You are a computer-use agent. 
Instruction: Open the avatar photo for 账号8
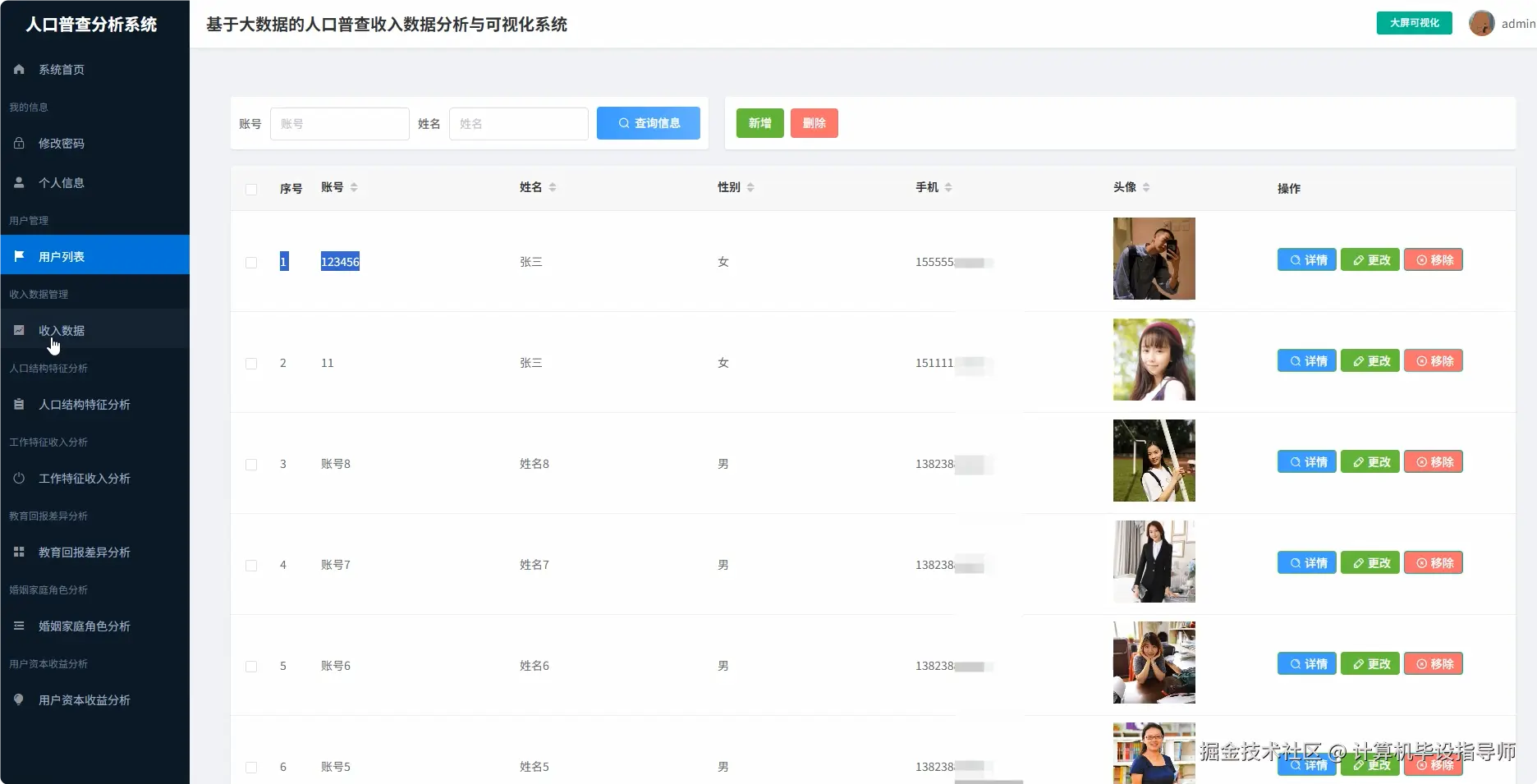point(1154,461)
